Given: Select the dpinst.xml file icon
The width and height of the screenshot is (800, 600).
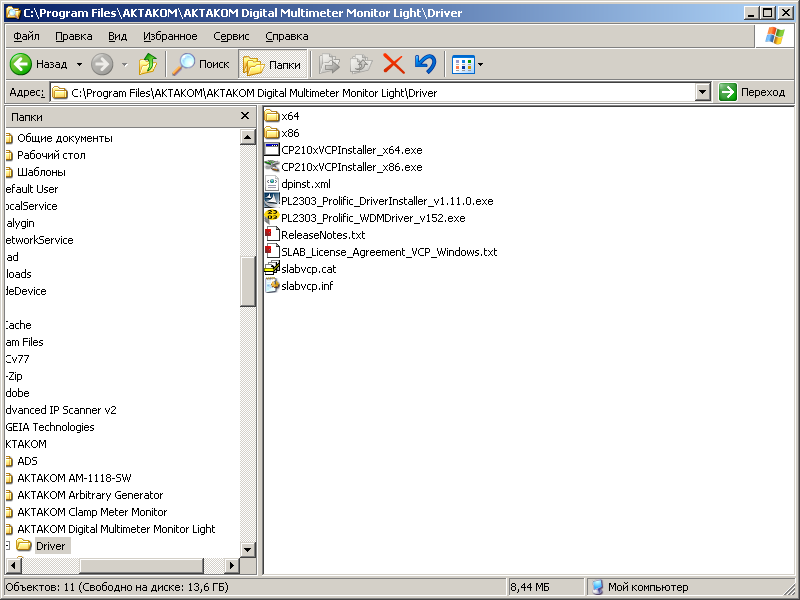Looking at the screenshot, I should (x=272, y=184).
